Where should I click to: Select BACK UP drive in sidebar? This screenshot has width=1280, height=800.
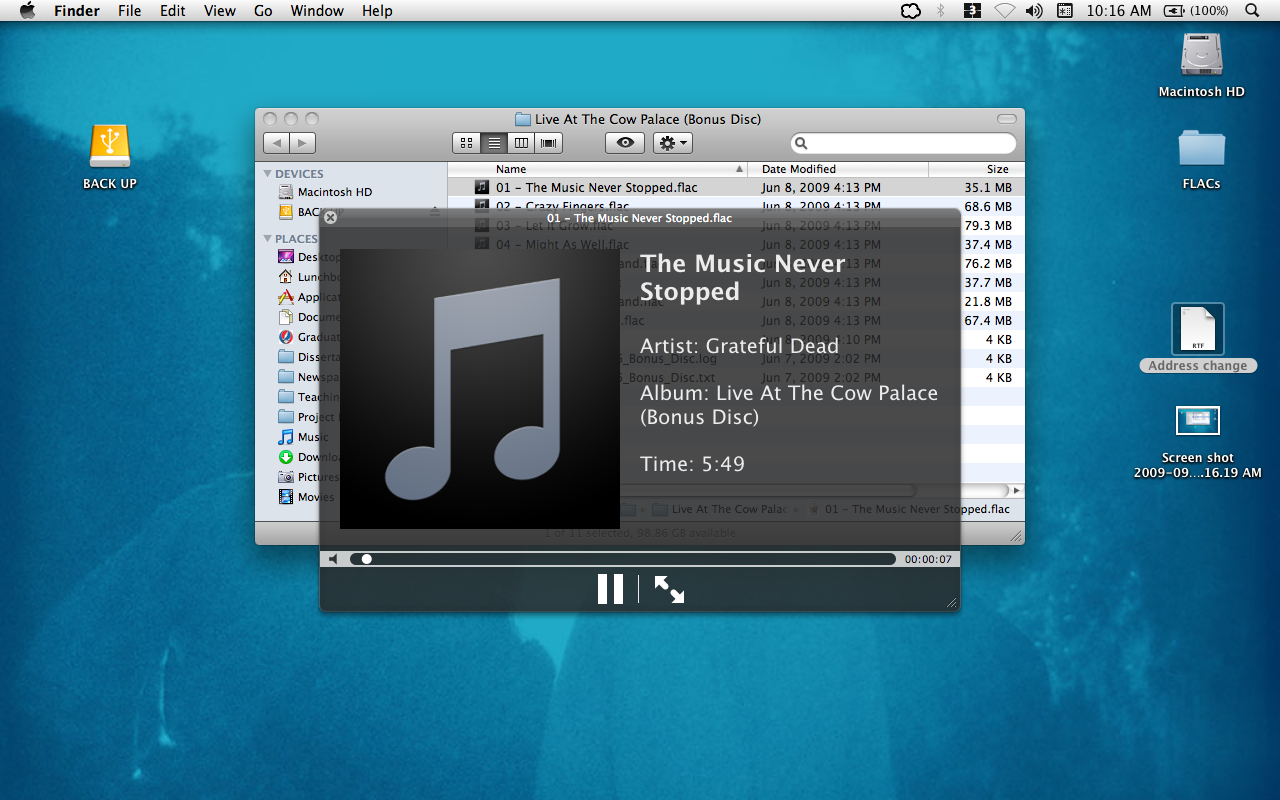tap(310, 212)
